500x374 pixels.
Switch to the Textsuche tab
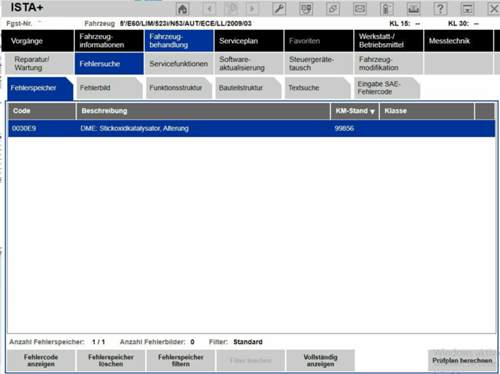coord(318,88)
